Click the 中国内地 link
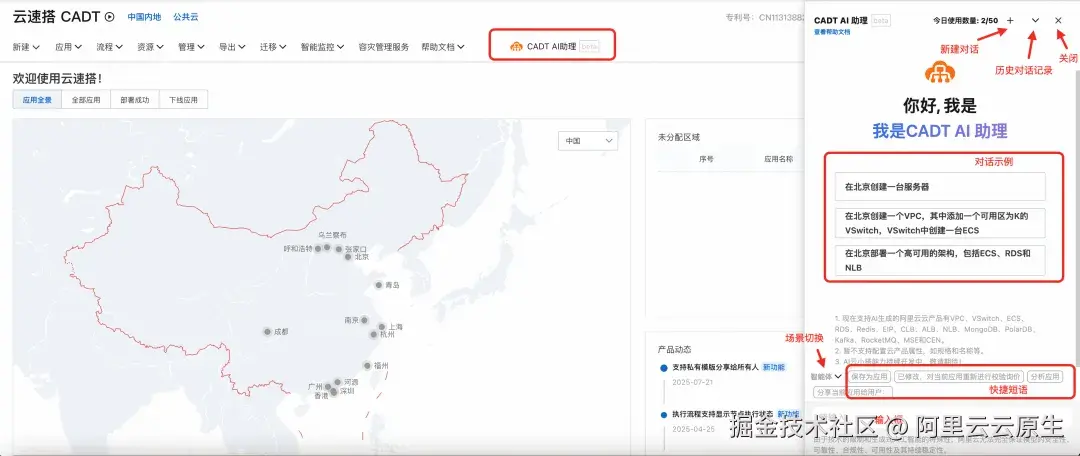The height and width of the screenshot is (456, 1080). point(144,17)
